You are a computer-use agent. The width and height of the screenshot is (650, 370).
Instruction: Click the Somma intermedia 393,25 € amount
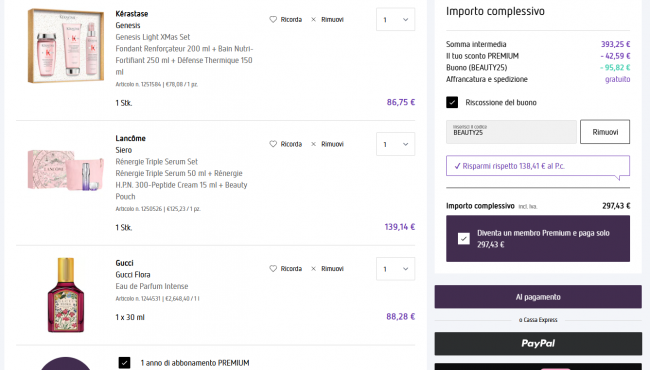pos(616,44)
